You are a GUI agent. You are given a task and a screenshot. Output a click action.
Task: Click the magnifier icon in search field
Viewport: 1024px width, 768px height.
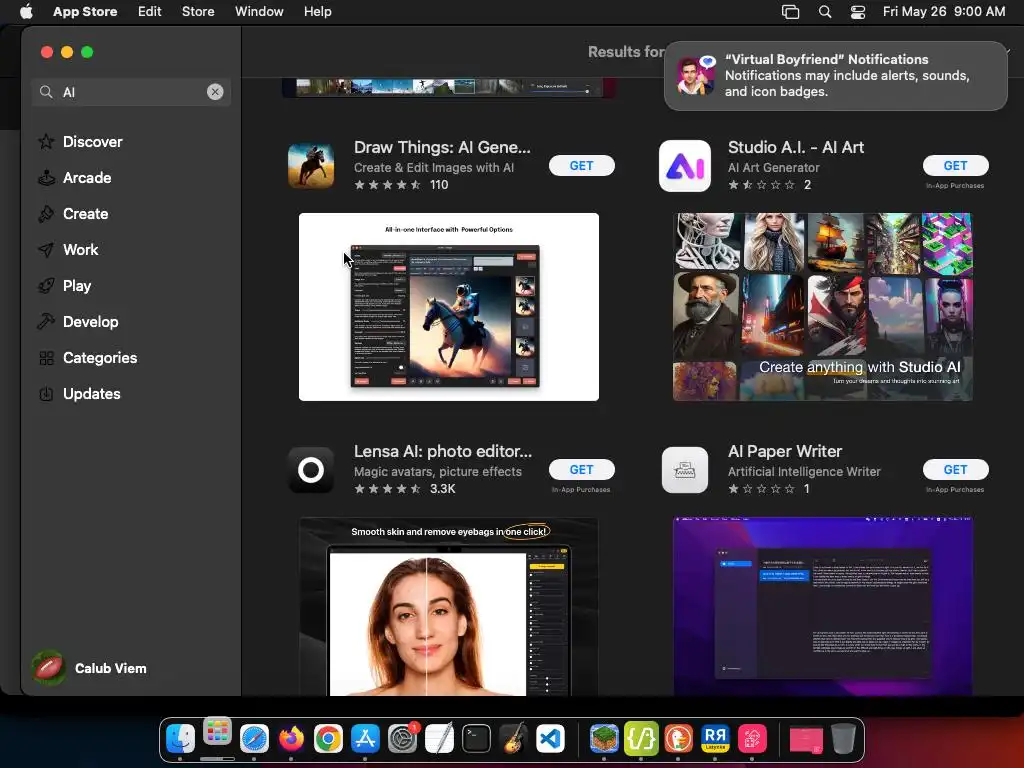pos(46,92)
